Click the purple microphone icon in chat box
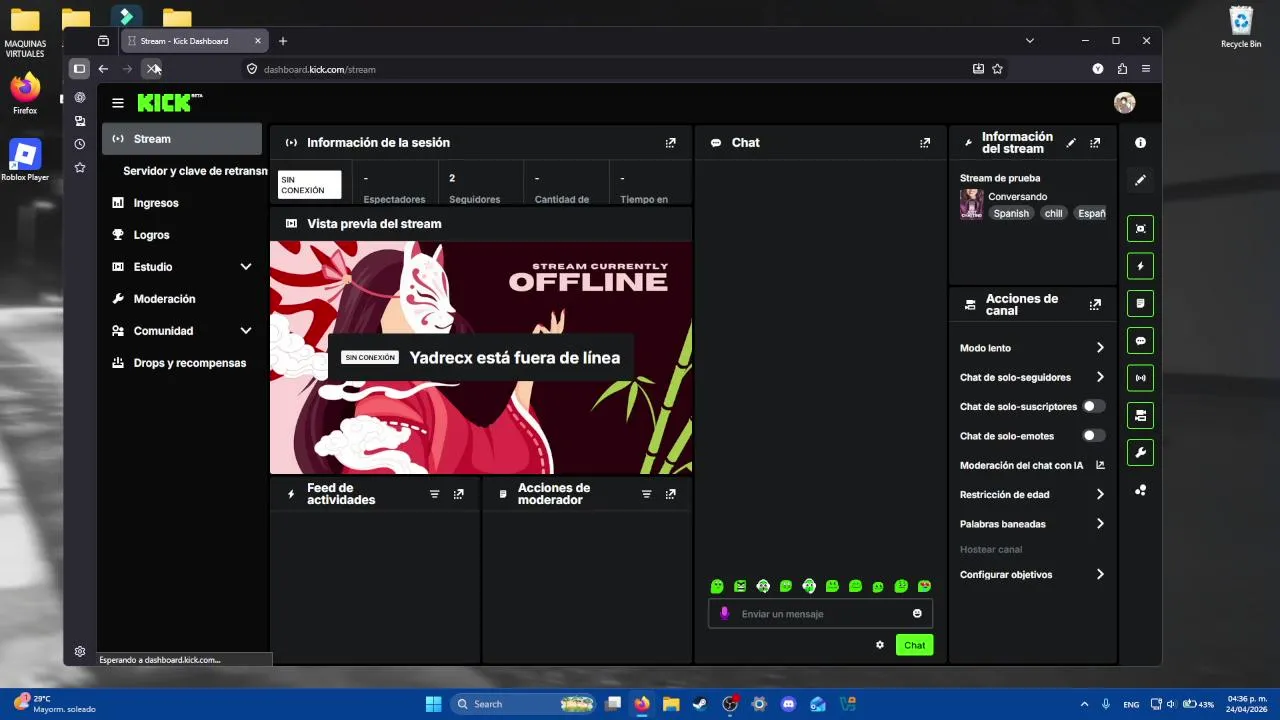This screenshot has height=720, width=1280. [725, 614]
